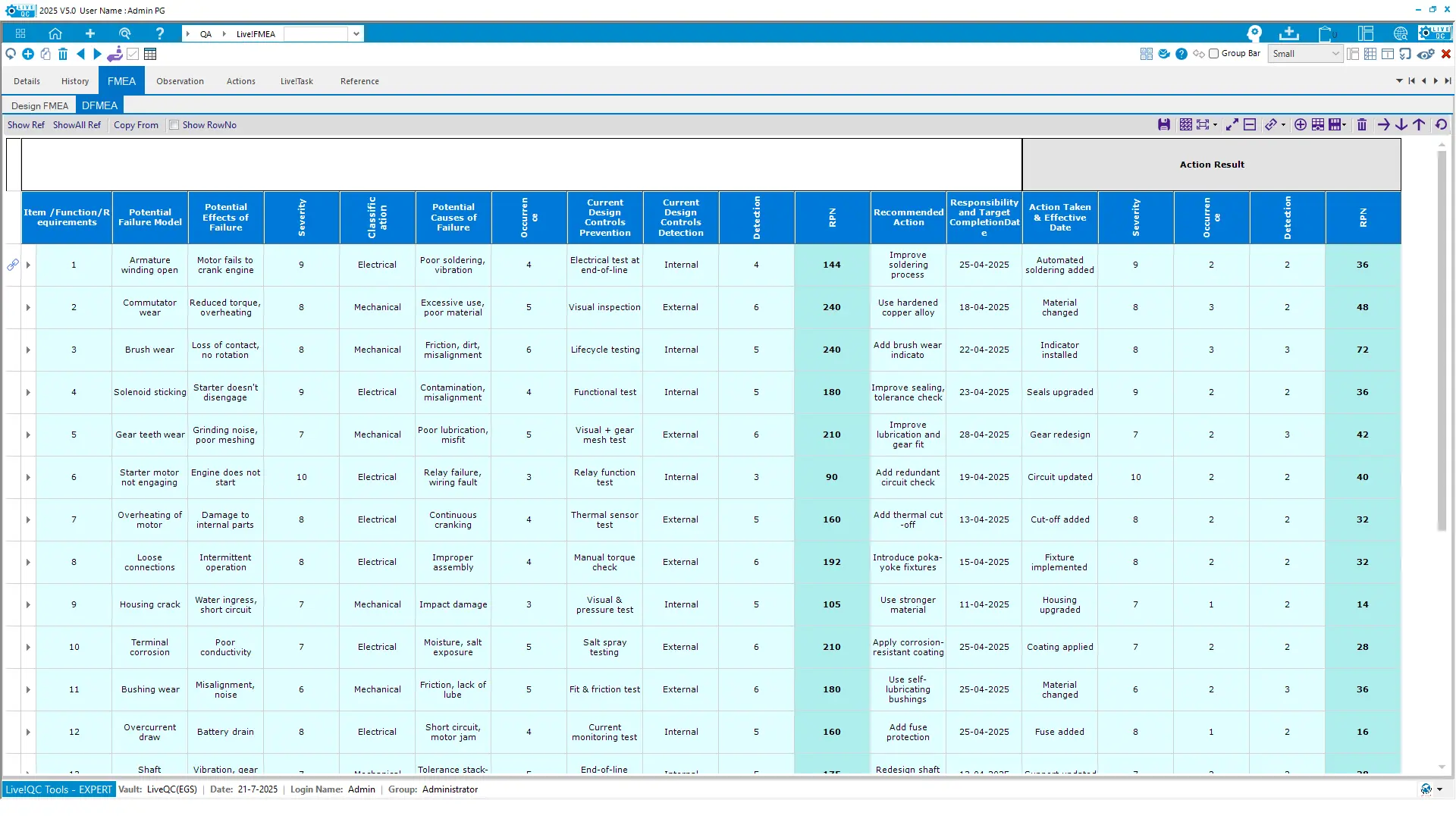Click the eye preview icon near the red X
The image size is (1456, 819).
[1427, 54]
